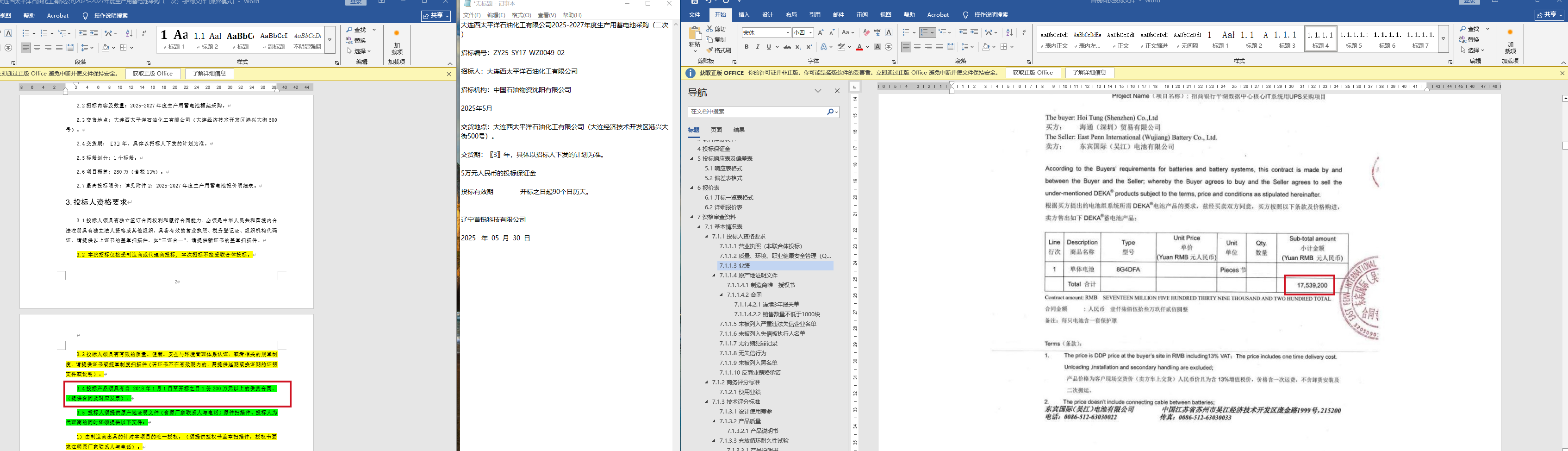Open Review (审阅) tab in right Word
The width and height of the screenshot is (1568, 451).
pos(862,15)
